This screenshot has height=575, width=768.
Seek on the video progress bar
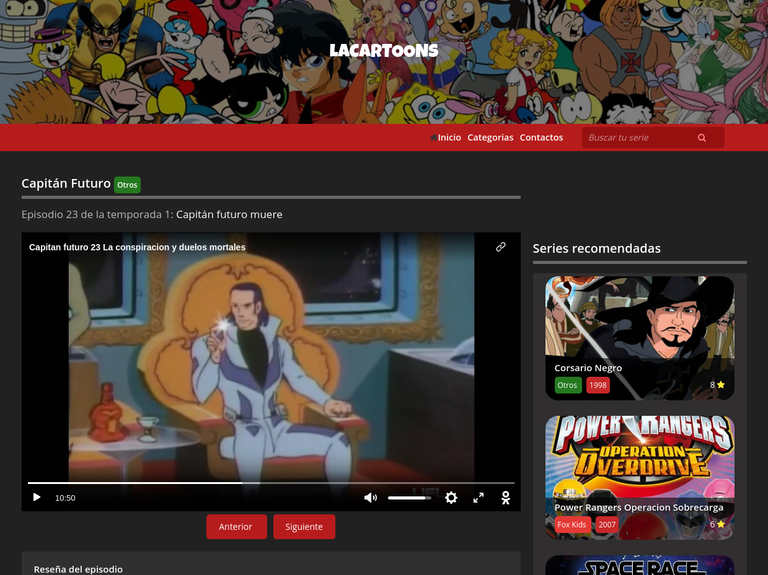coord(271,483)
